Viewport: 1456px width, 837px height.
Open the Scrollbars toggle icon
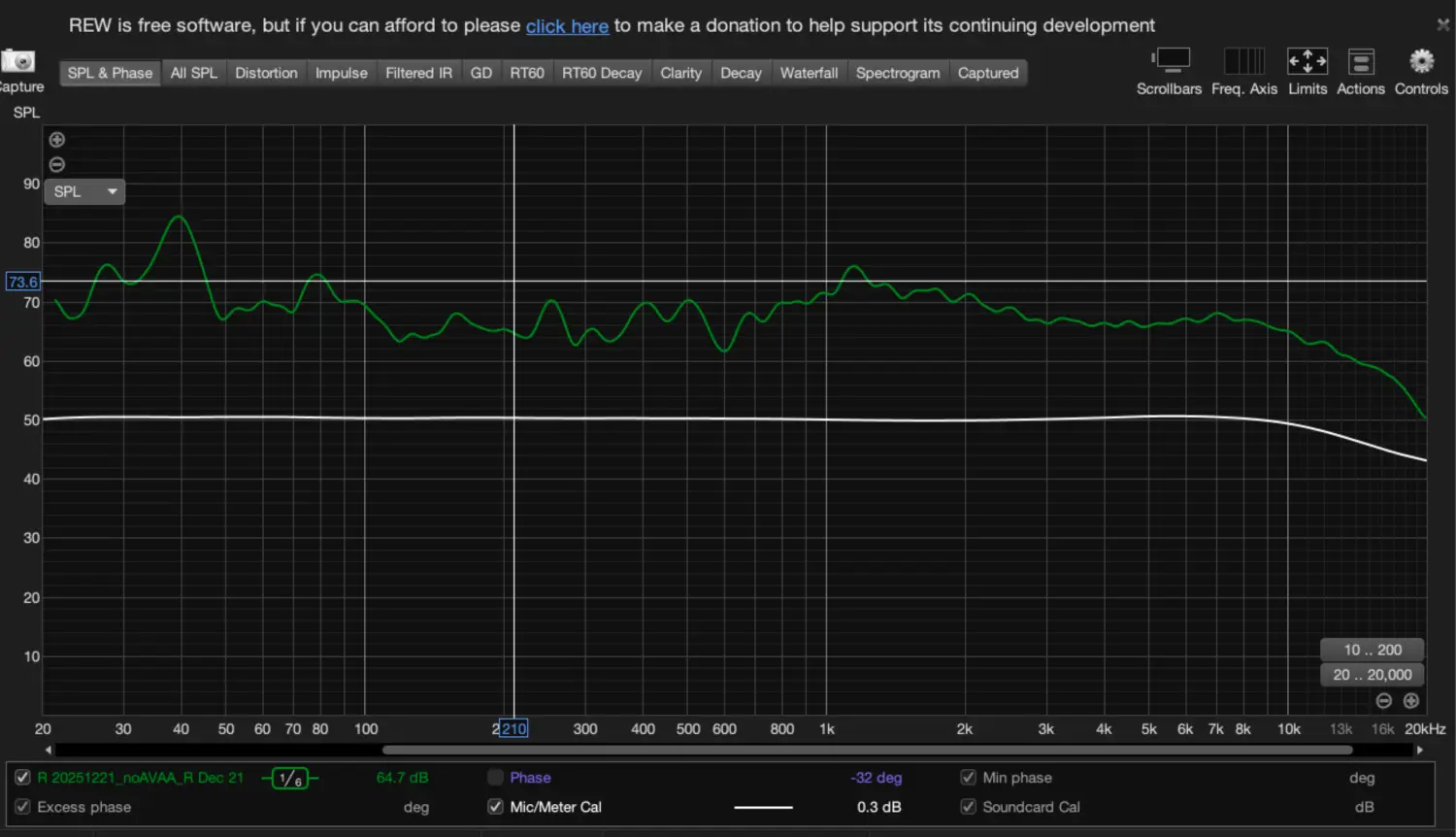[x=1170, y=62]
